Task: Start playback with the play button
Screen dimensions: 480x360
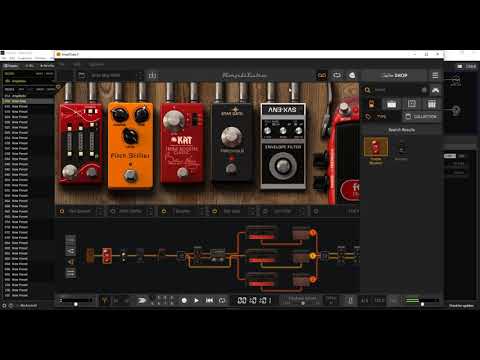Action: pyautogui.click(x=196, y=301)
